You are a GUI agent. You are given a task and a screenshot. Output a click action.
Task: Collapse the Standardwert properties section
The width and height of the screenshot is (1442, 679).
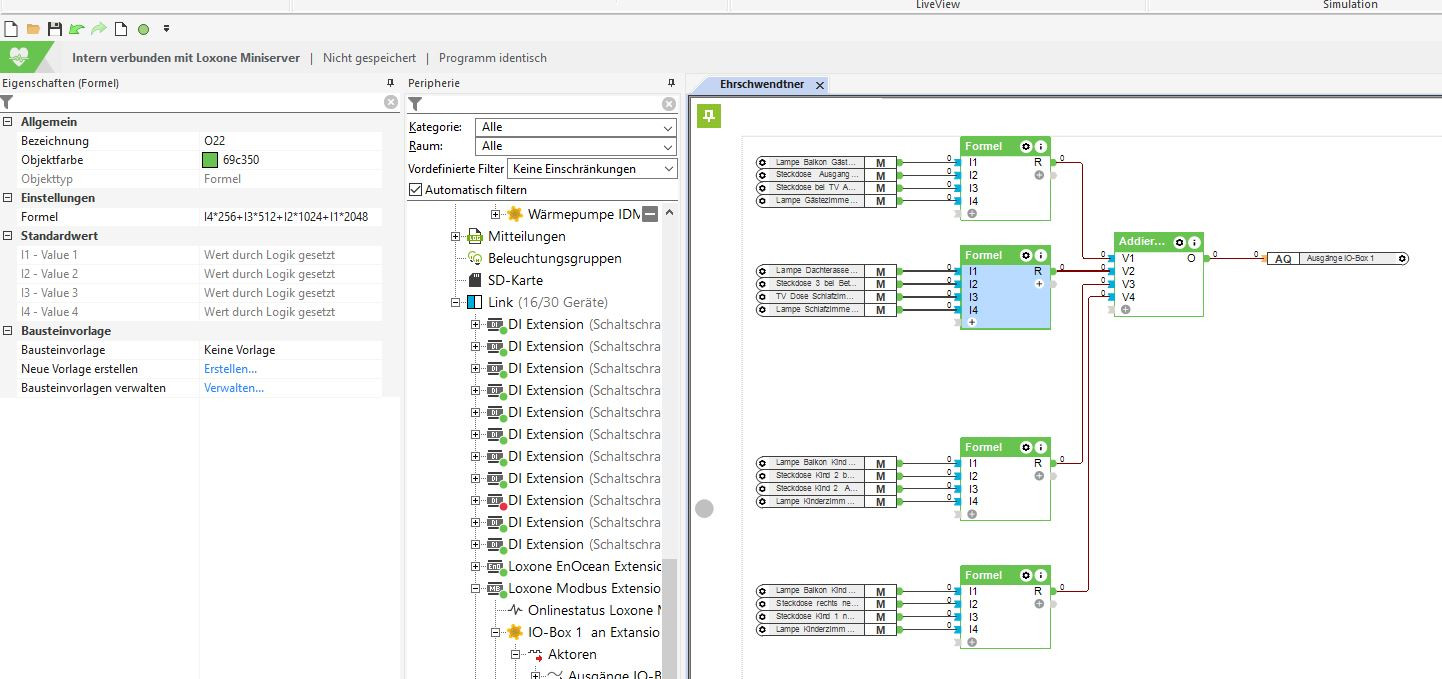click(x=8, y=236)
